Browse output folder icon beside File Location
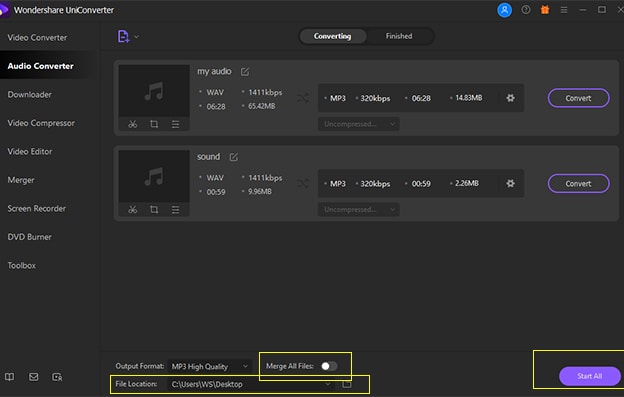The image size is (624, 397). pyautogui.click(x=347, y=384)
